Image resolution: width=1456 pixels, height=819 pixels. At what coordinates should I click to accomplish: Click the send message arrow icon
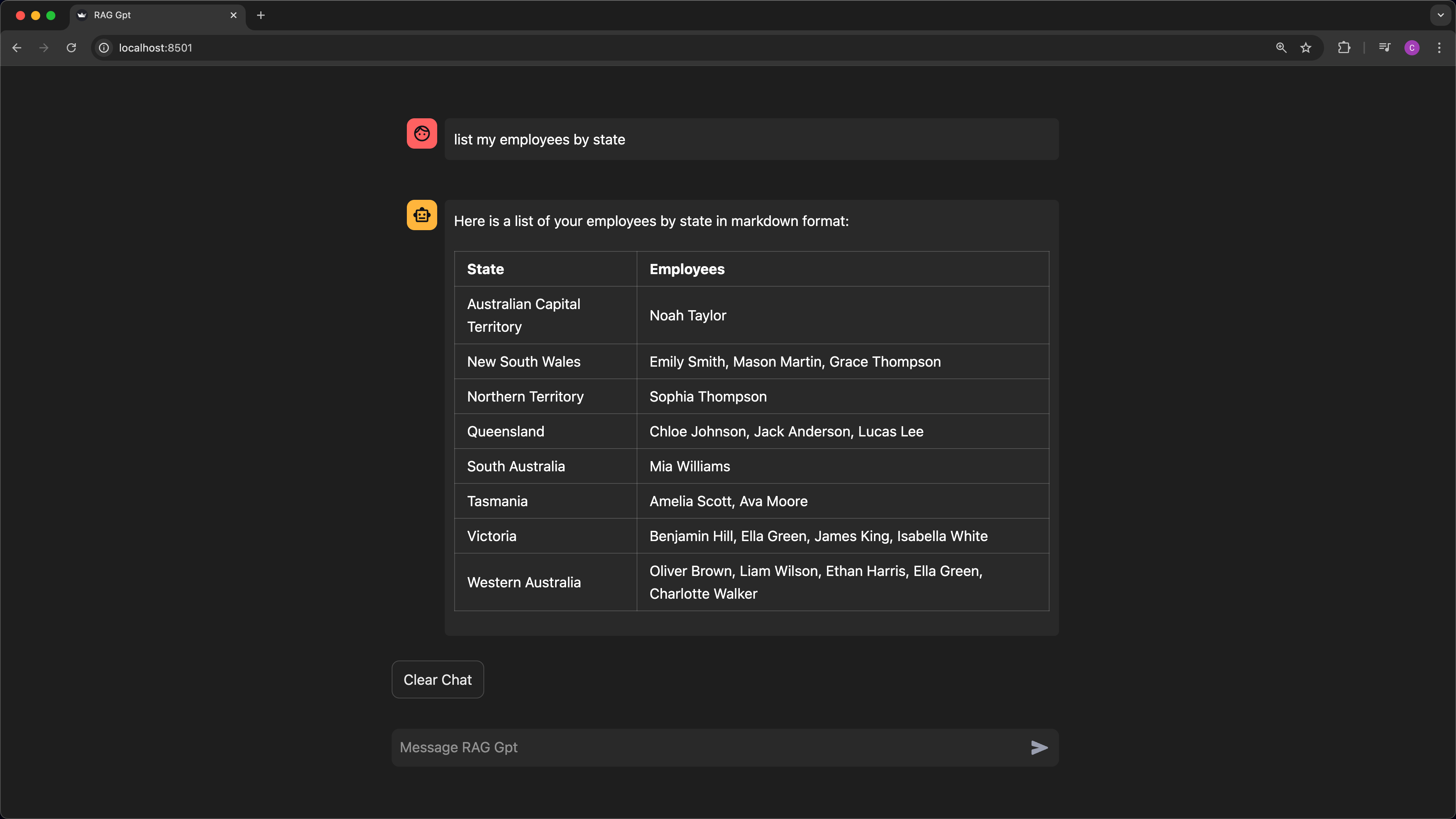click(1039, 747)
